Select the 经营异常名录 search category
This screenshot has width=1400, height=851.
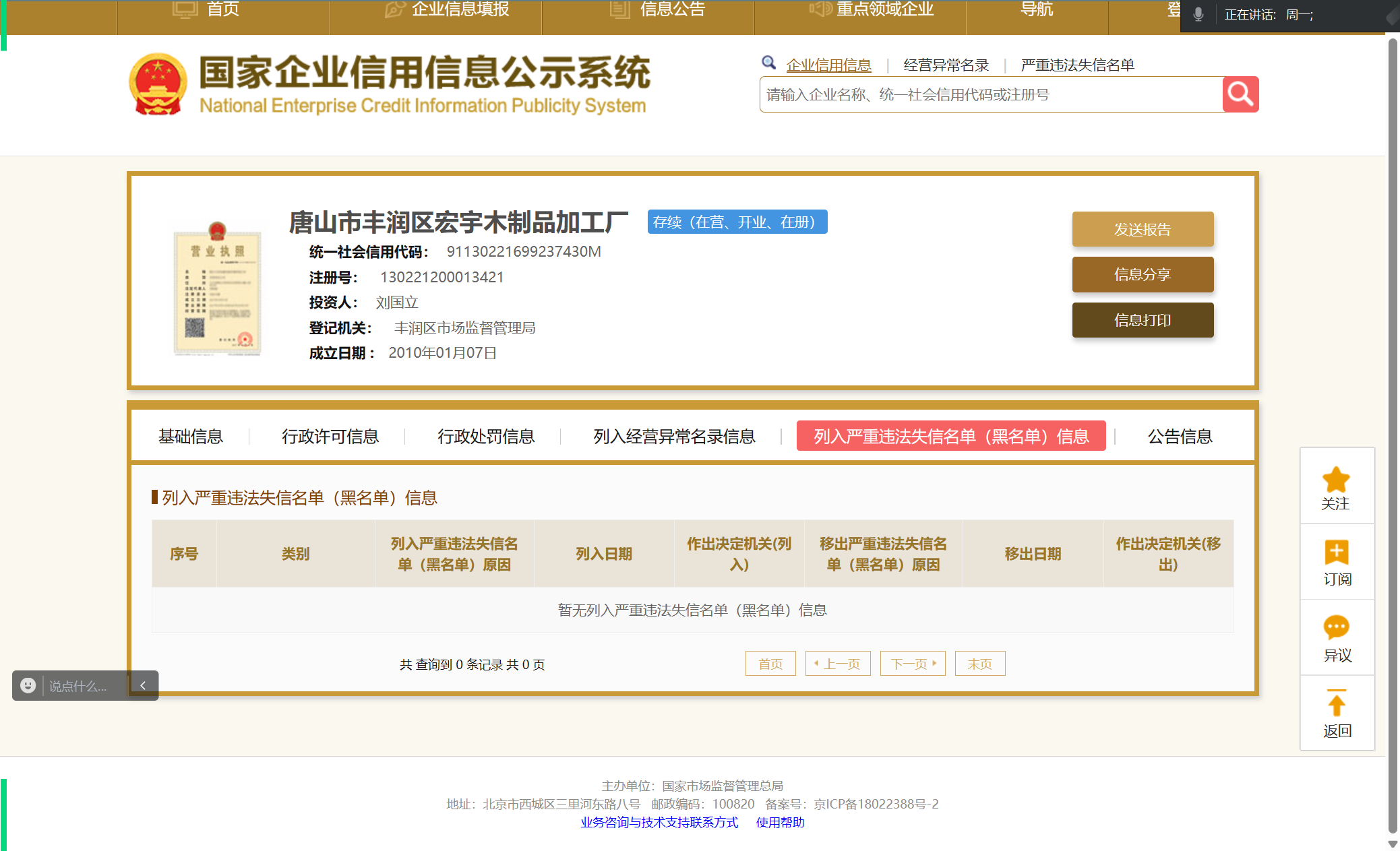click(x=946, y=65)
